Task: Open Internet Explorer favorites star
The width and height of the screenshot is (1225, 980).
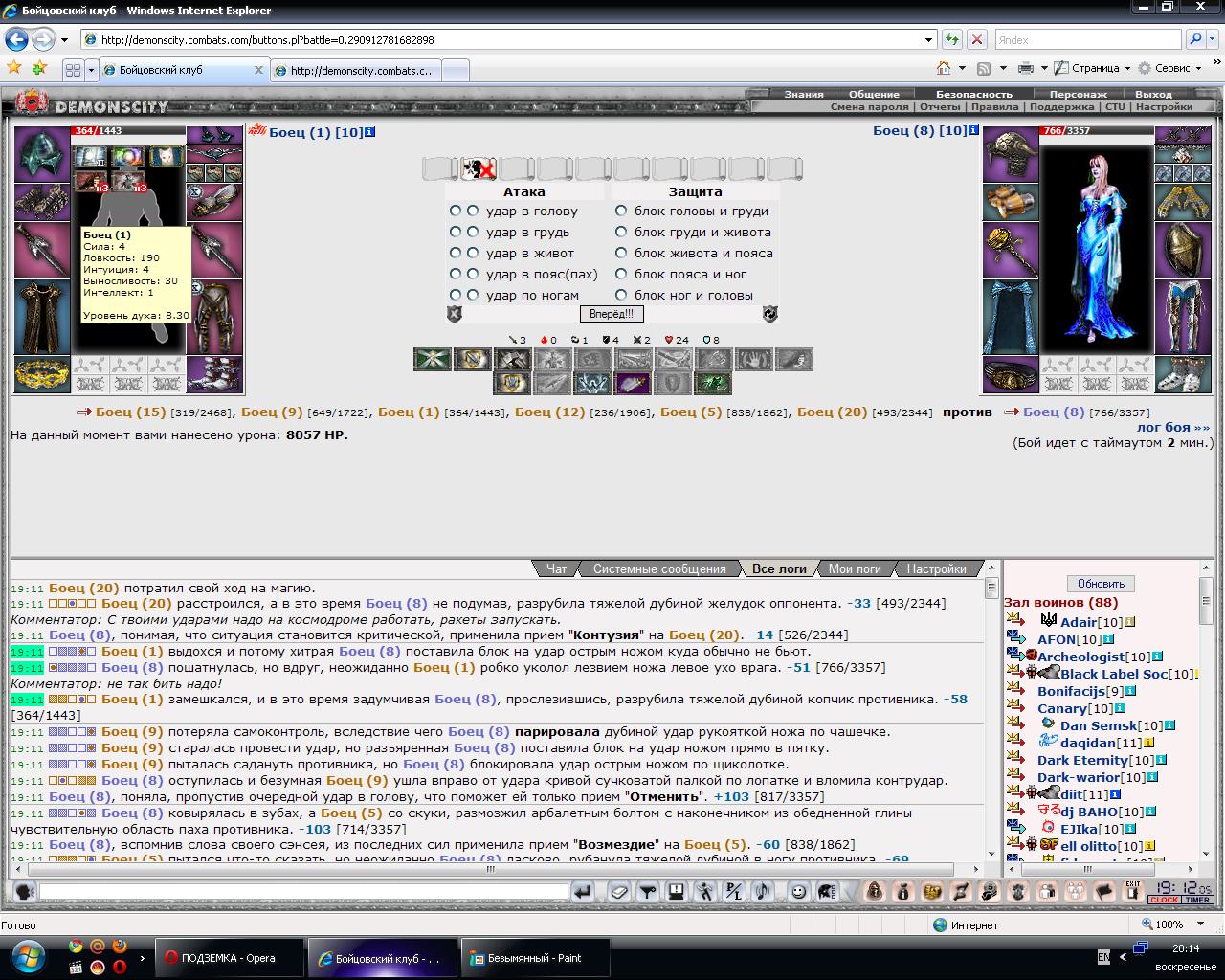Action: (14, 68)
